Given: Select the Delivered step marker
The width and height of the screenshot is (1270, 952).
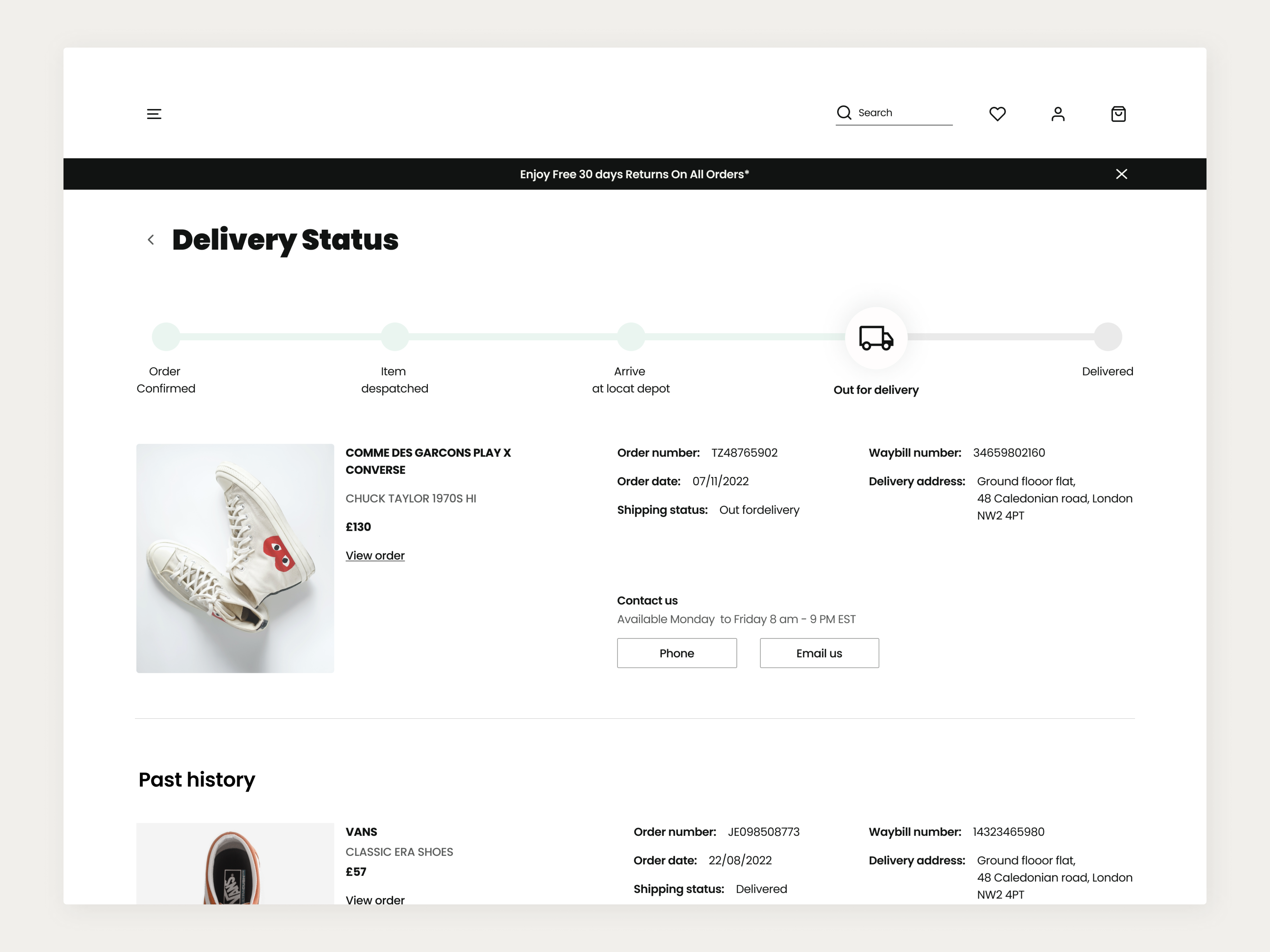Looking at the screenshot, I should point(1107,337).
